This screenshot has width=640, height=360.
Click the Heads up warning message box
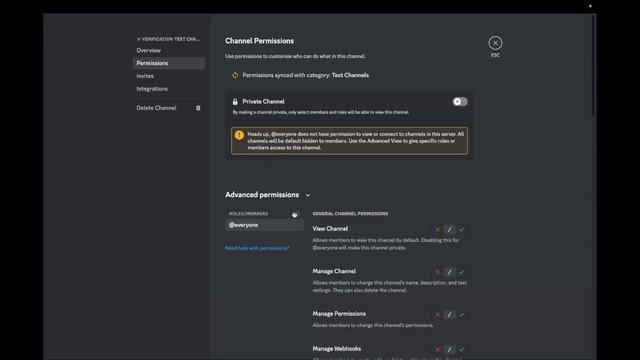pyautogui.click(x=349, y=141)
